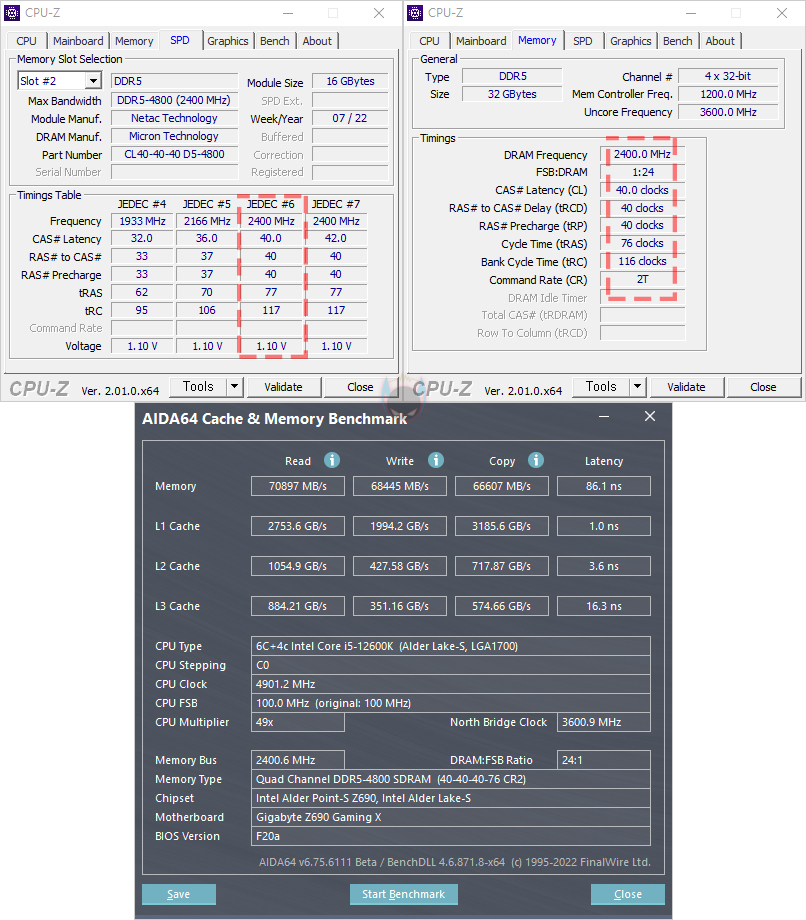Click Validate button in right CPU-Z
This screenshot has width=806, height=920.
[x=686, y=387]
